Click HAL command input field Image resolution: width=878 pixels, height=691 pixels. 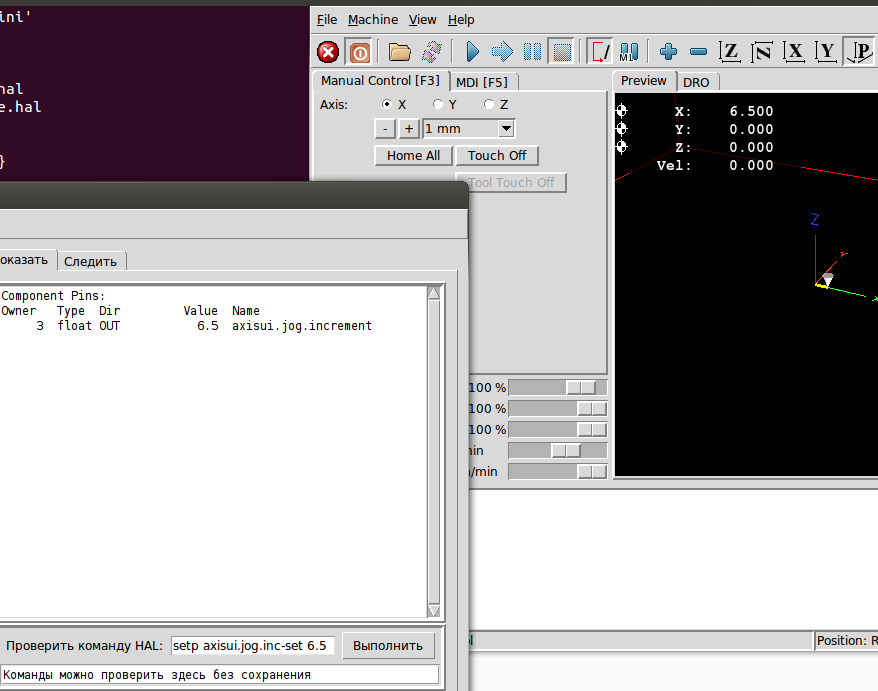click(x=253, y=646)
